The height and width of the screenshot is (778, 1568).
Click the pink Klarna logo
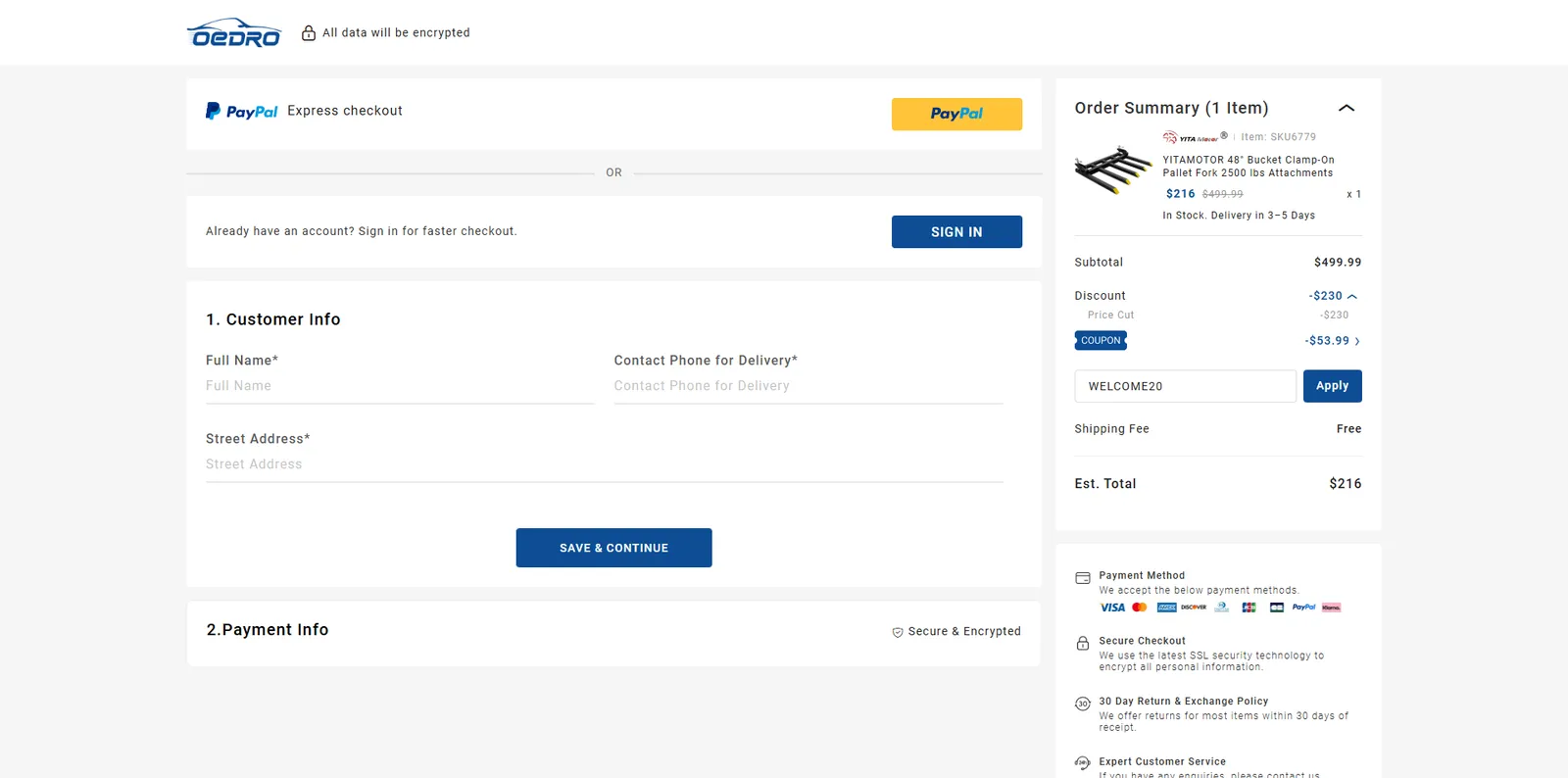pyautogui.click(x=1331, y=608)
